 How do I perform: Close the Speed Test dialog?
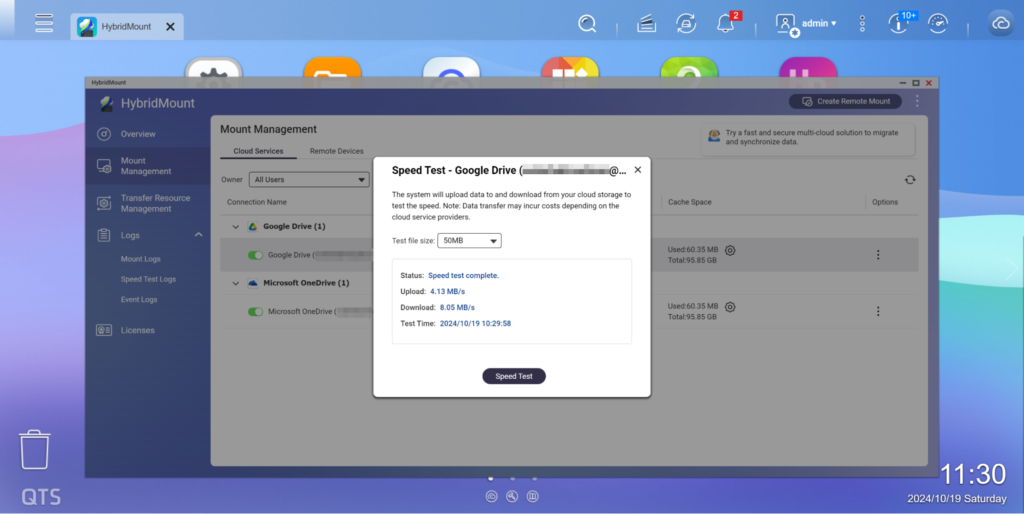(638, 170)
